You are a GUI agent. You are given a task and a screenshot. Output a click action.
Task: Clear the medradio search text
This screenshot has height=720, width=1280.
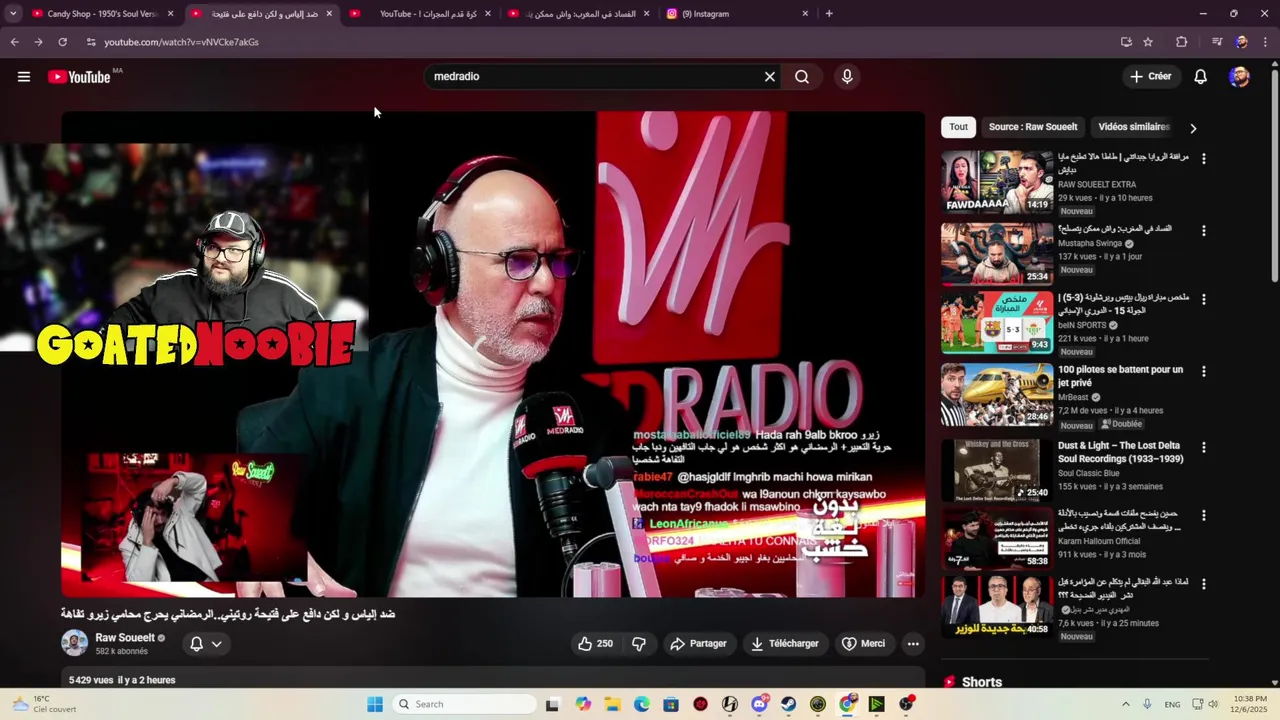tap(770, 77)
